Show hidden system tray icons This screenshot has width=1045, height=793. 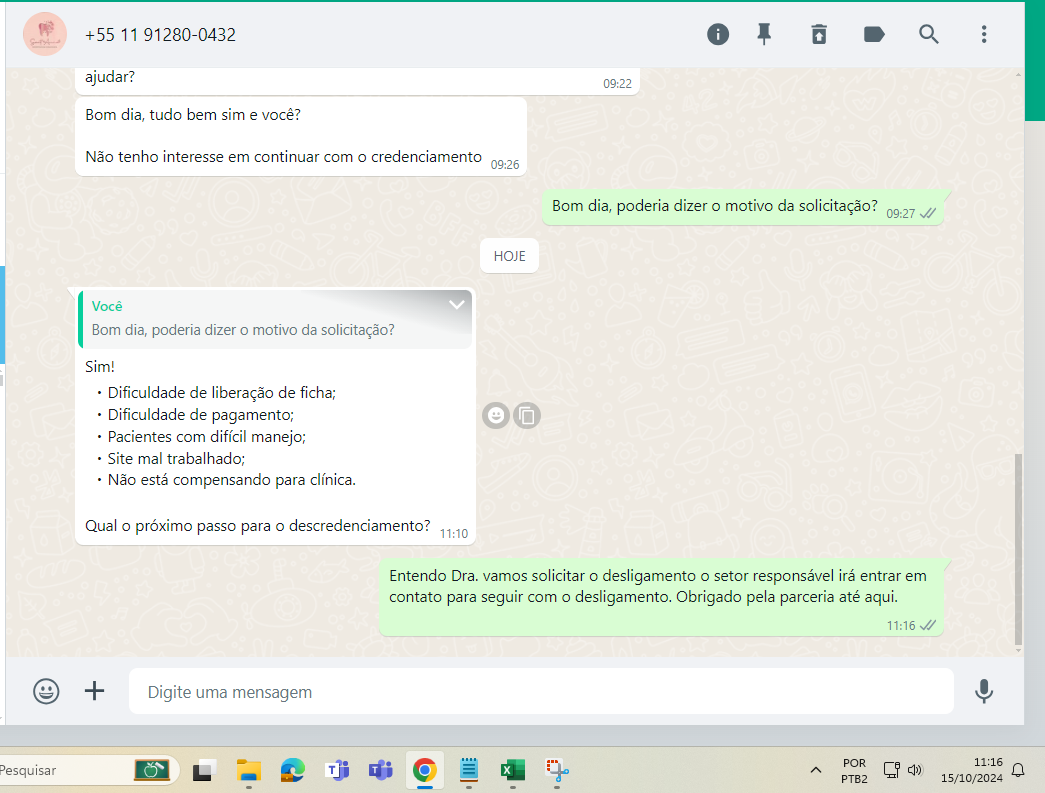[x=816, y=770]
